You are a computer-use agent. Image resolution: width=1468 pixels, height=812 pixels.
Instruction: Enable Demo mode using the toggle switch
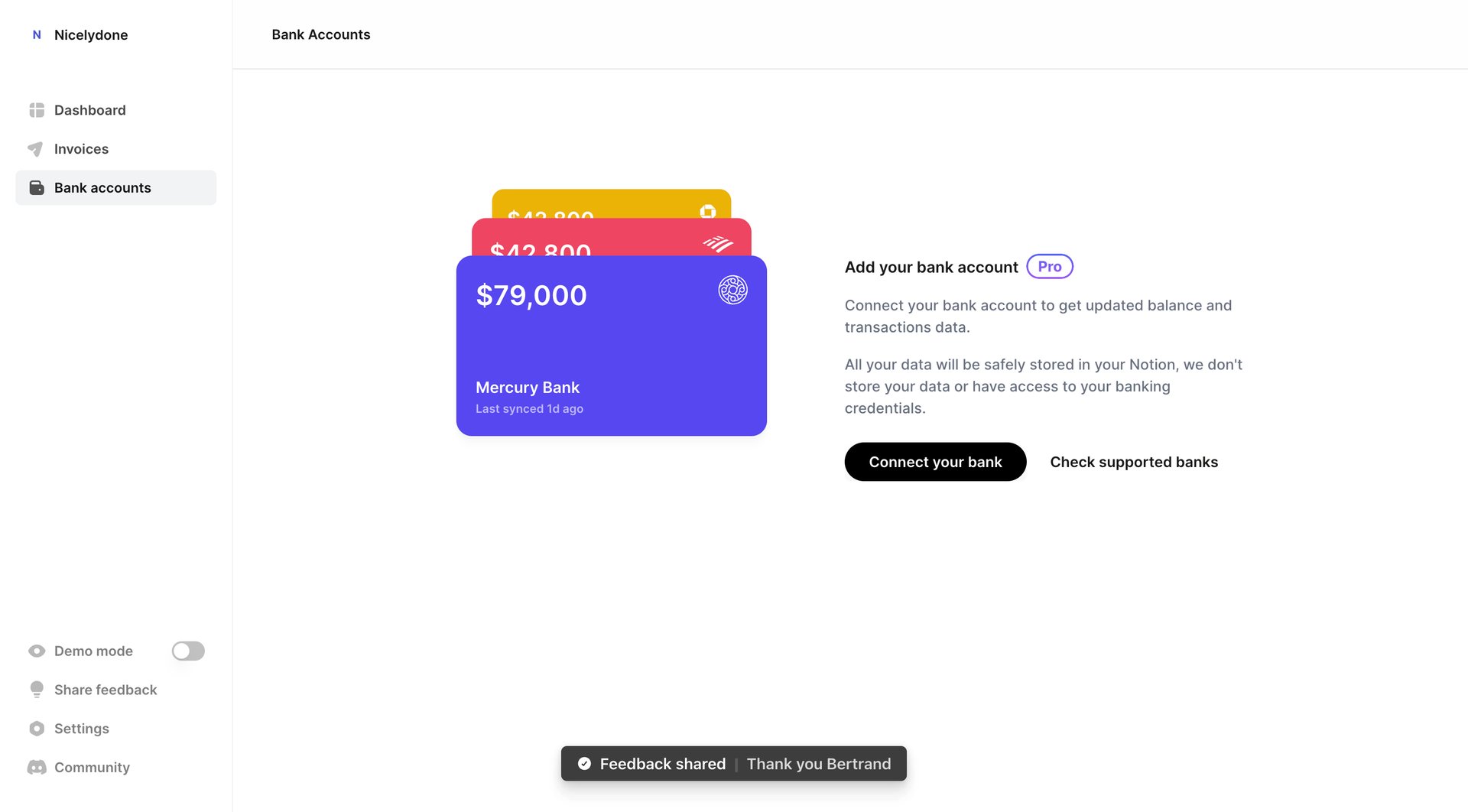click(x=187, y=651)
